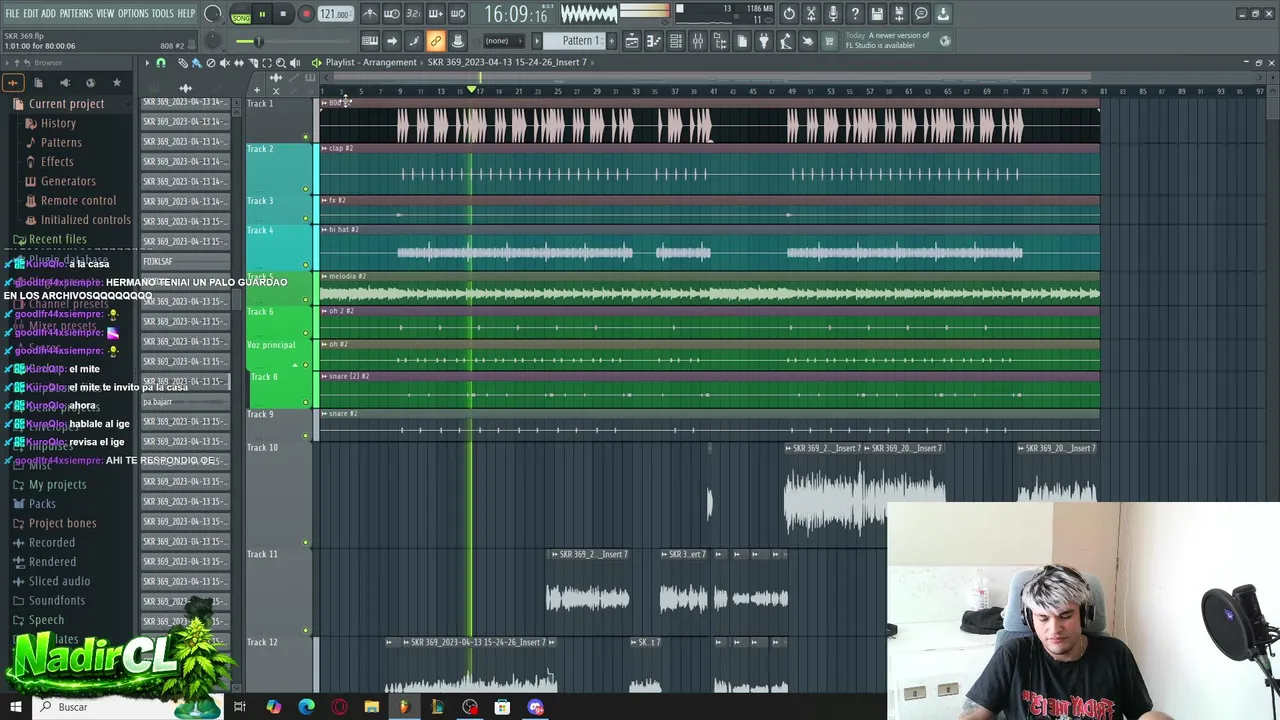1280x720 pixels.
Task: Open the playlist options arrow menu
Action: click(x=146, y=63)
